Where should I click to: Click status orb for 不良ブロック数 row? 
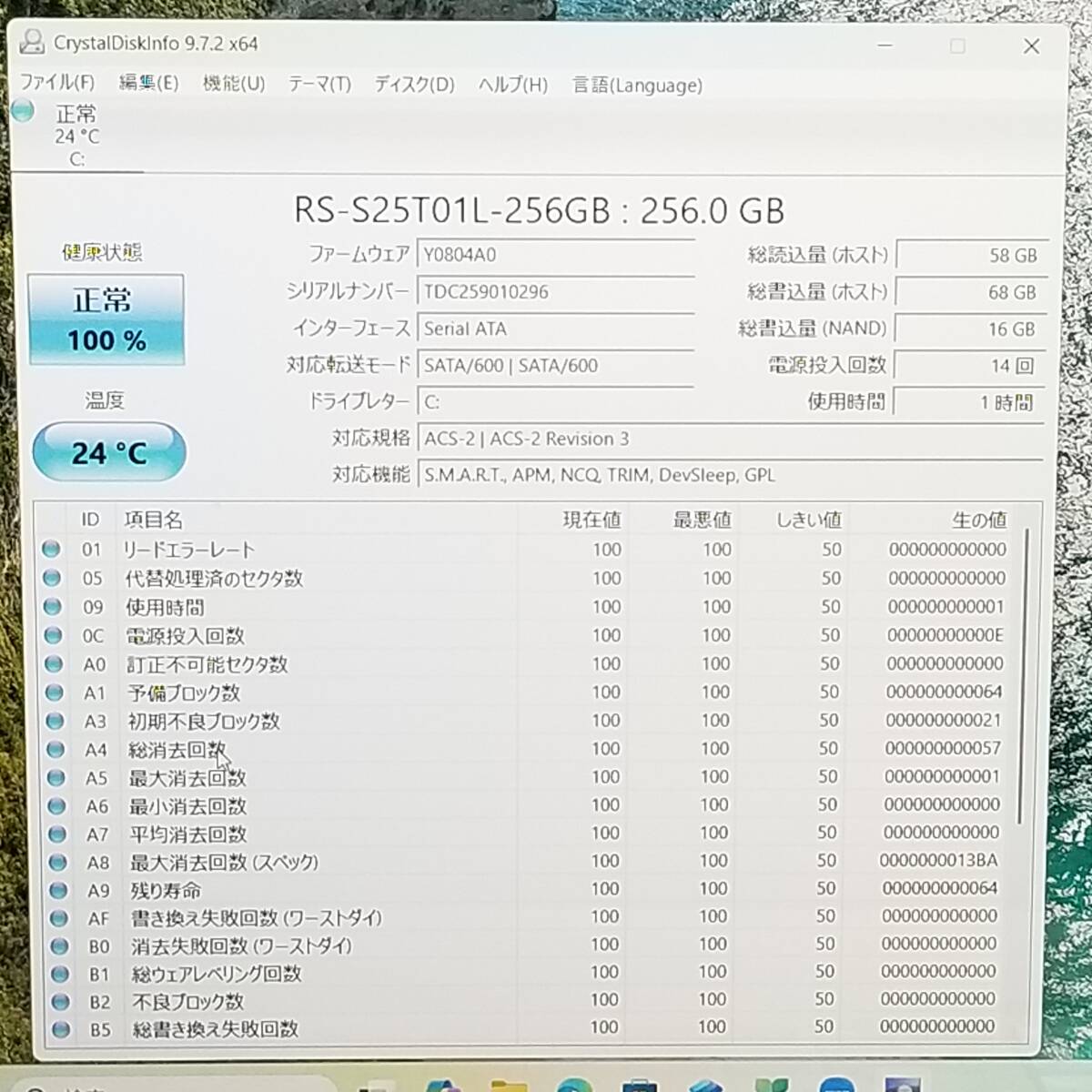(60, 1001)
